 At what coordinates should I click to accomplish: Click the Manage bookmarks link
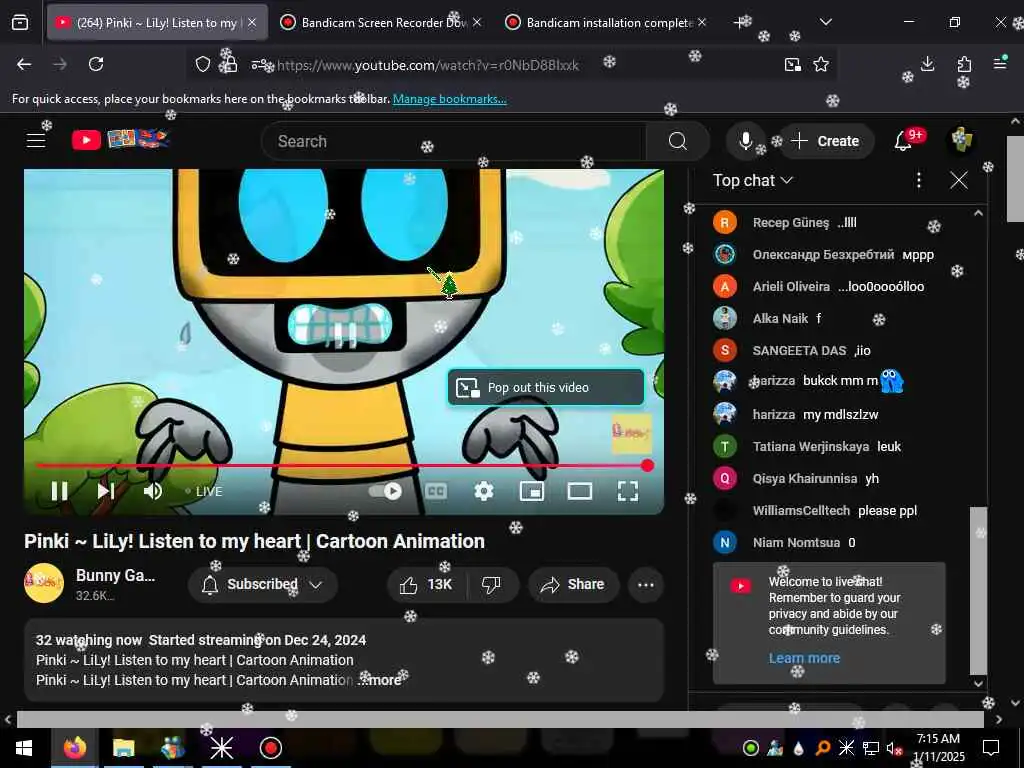449,99
